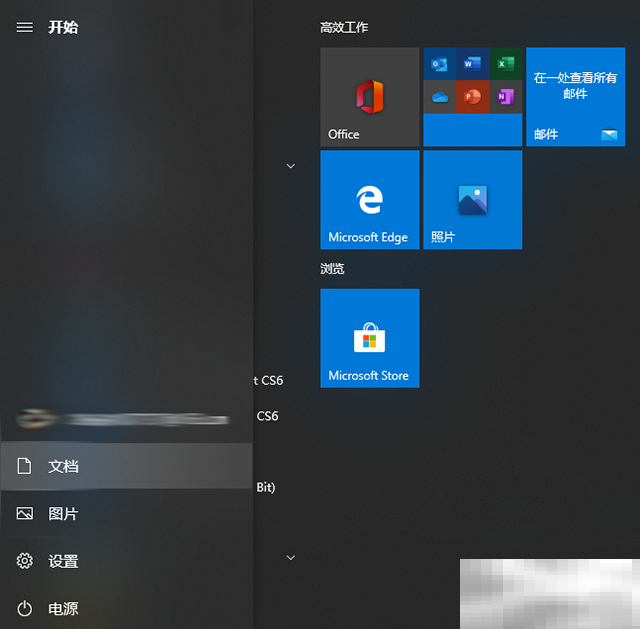Select the app list entry ending 't CS6'
This screenshot has height=629, width=640.
point(268,380)
